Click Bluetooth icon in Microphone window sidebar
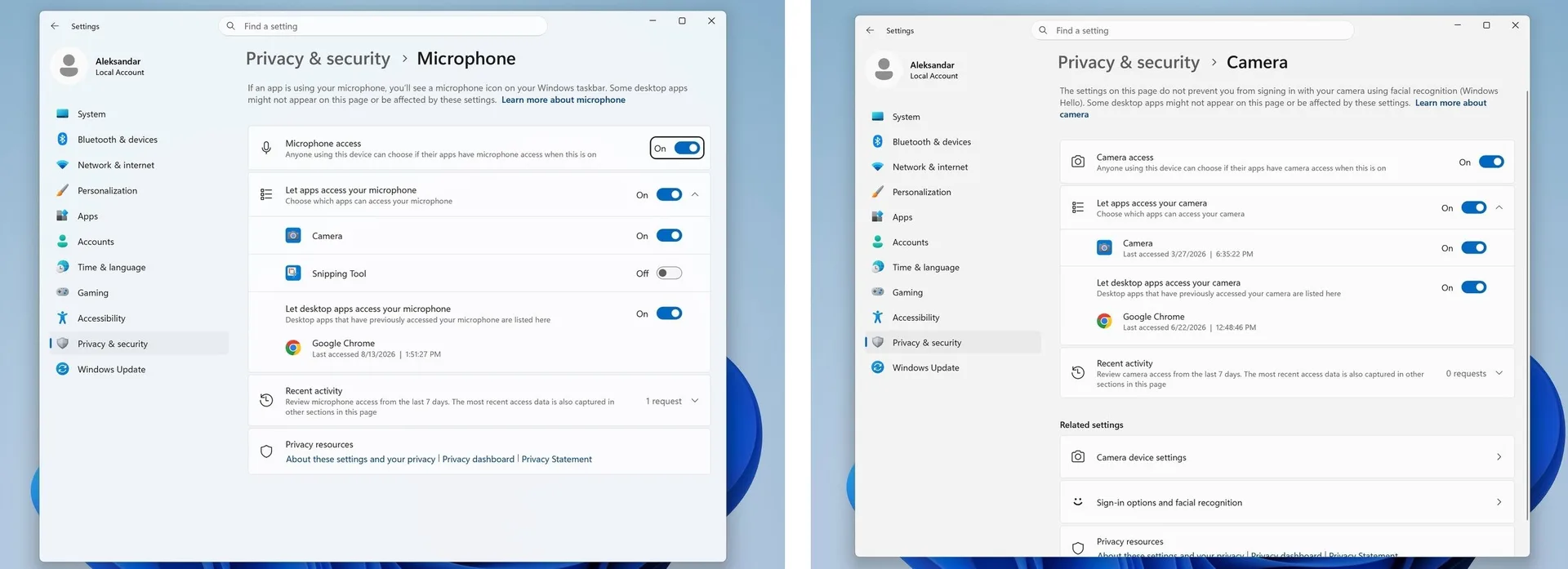The height and width of the screenshot is (569, 1568). click(x=62, y=139)
